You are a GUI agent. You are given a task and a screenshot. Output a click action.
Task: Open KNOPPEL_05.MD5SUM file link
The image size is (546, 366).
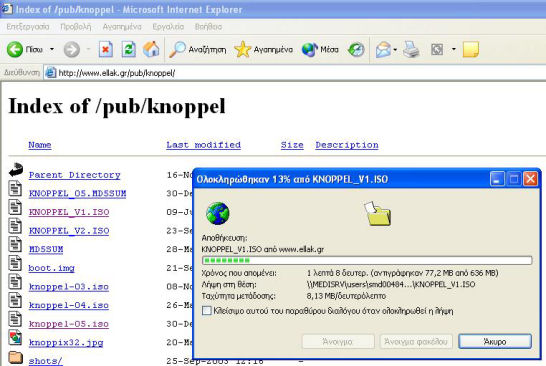click(x=77, y=194)
